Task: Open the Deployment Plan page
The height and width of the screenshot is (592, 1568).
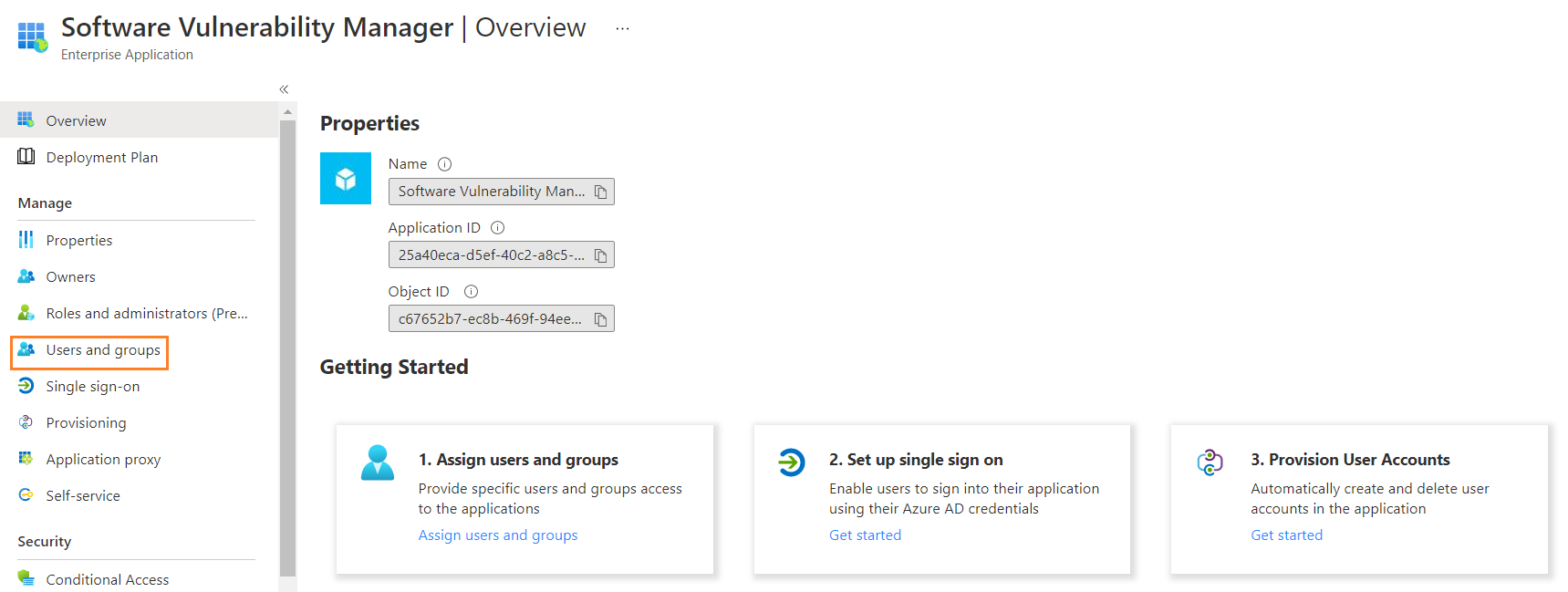Action: point(101,158)
